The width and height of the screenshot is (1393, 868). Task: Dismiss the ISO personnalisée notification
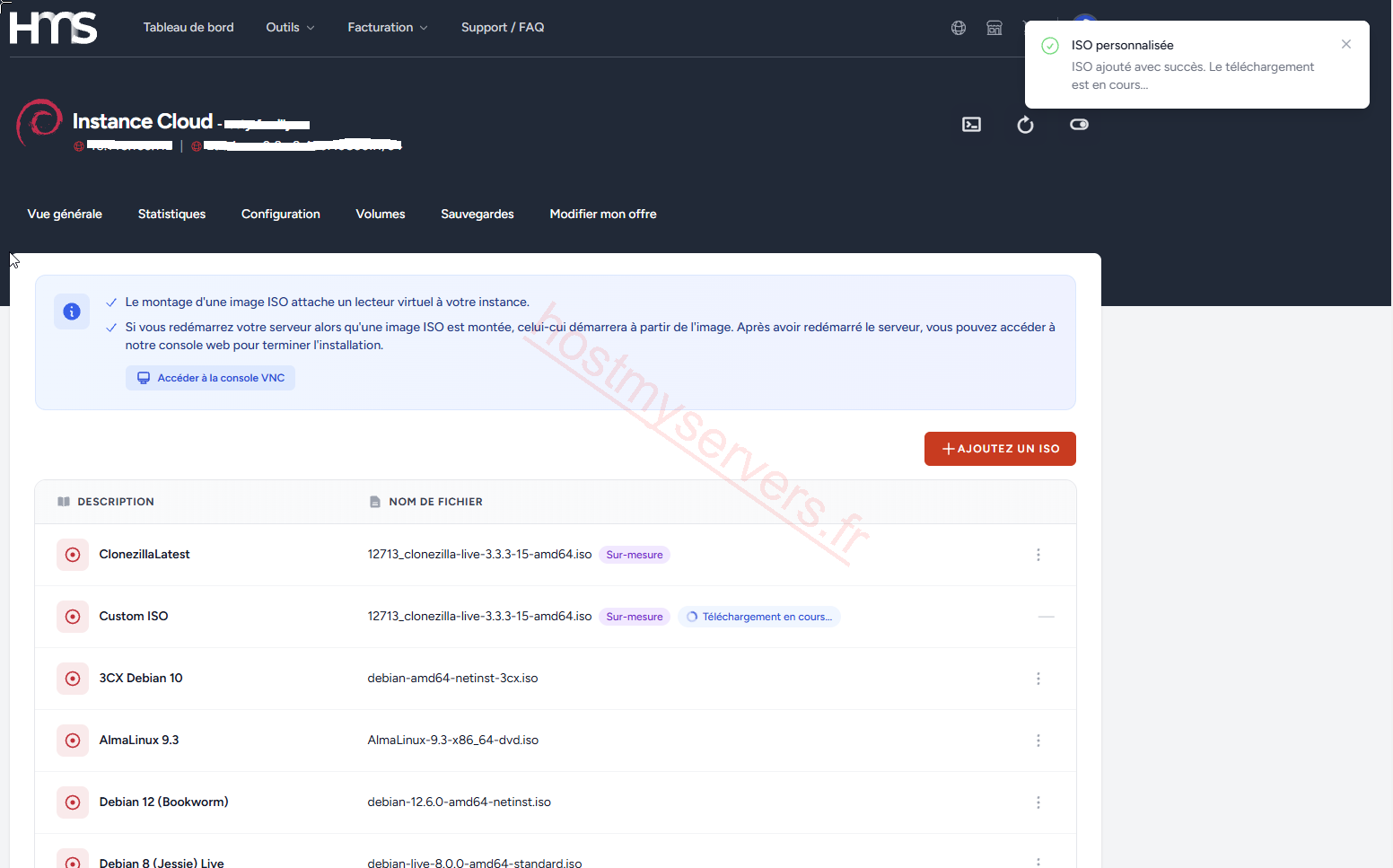[x=1346, y=44]
